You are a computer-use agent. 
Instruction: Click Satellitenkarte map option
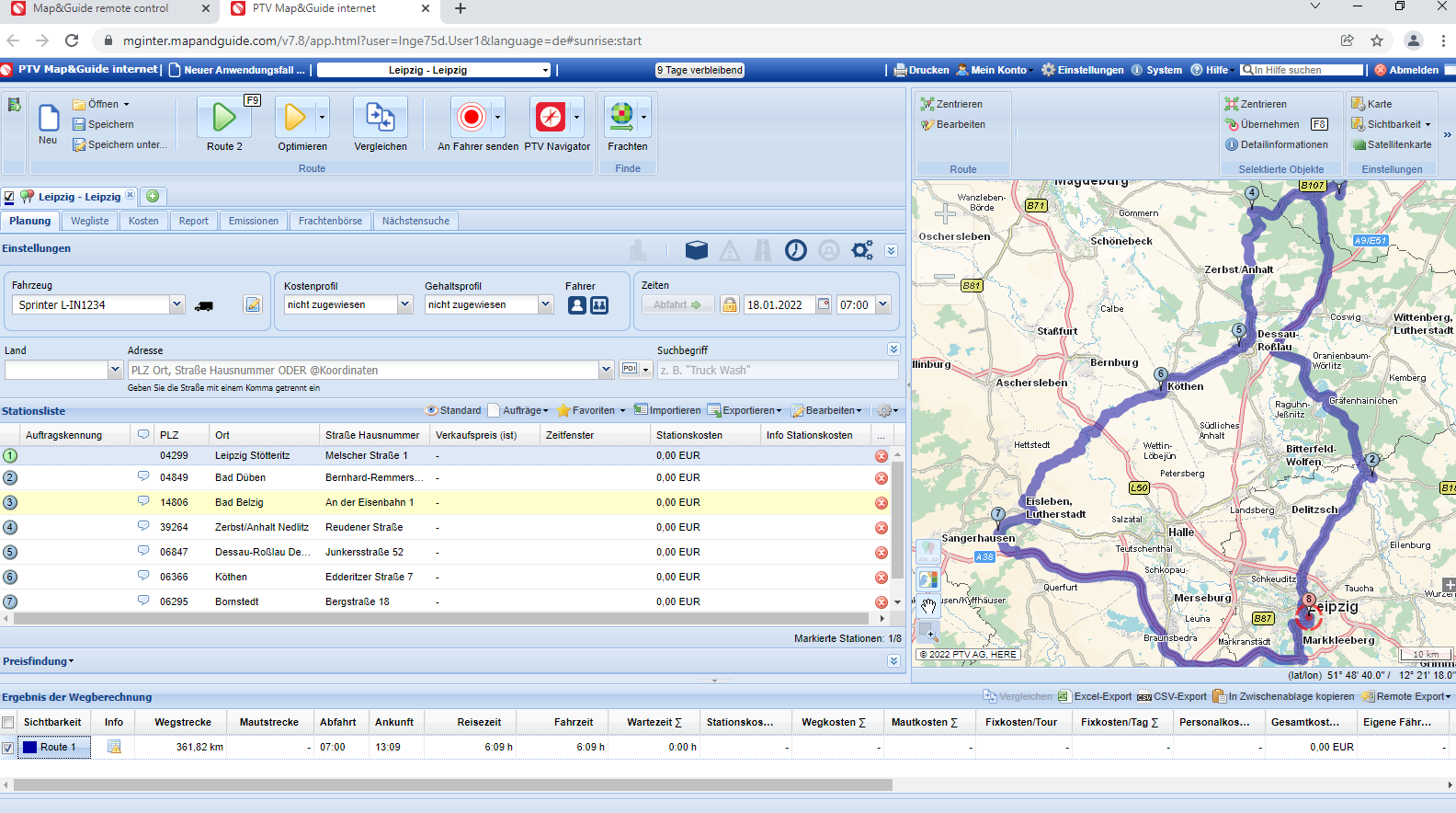pos(1392,144)
